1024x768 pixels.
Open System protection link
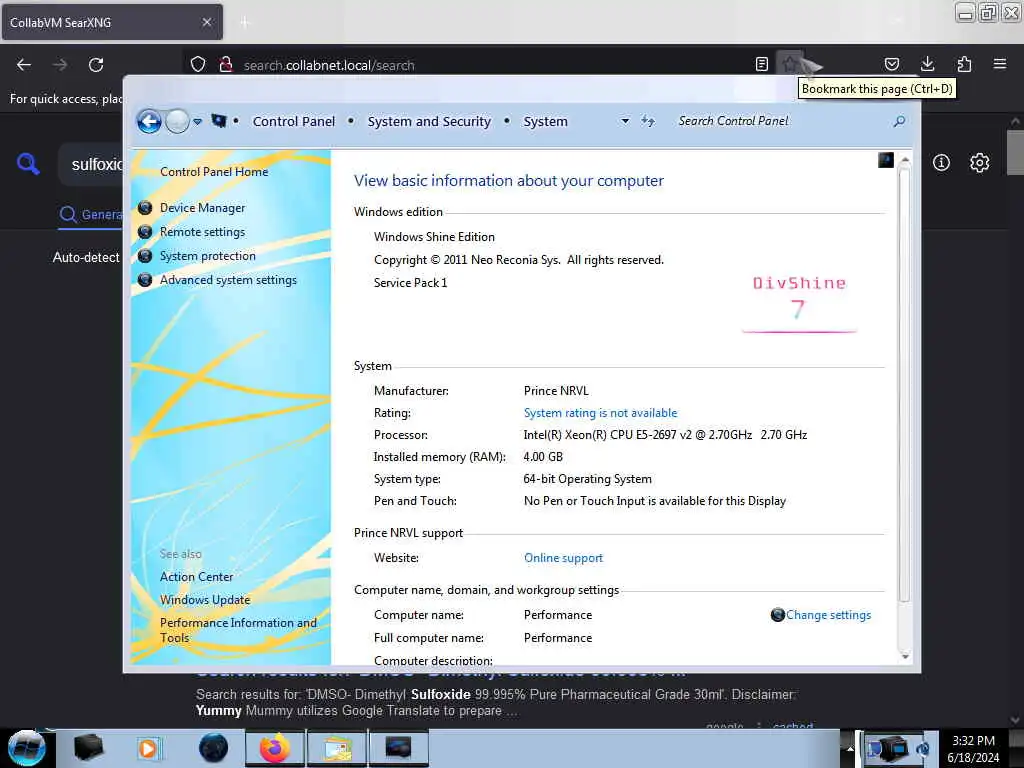point(208,256)
